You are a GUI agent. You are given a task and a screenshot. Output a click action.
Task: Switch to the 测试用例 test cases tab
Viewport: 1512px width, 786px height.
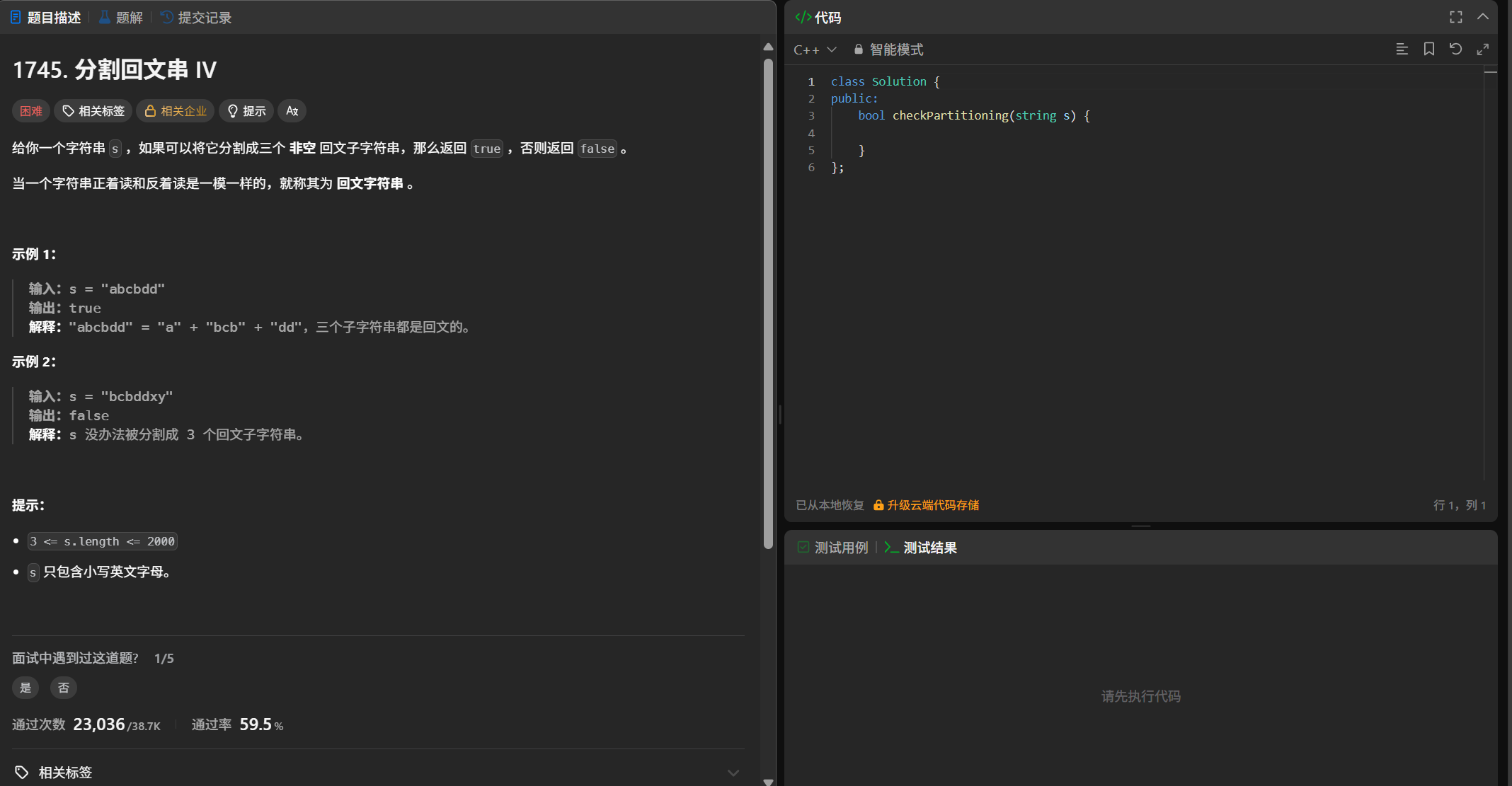832,548
